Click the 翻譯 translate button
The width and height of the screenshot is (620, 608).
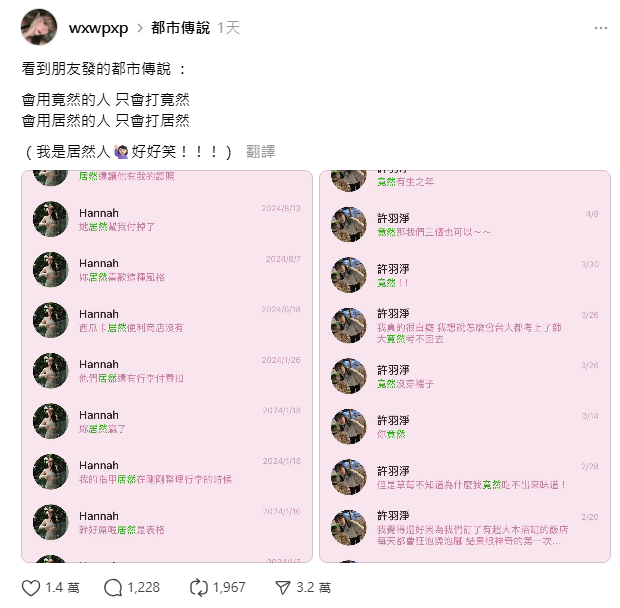[x=261, y=152]
